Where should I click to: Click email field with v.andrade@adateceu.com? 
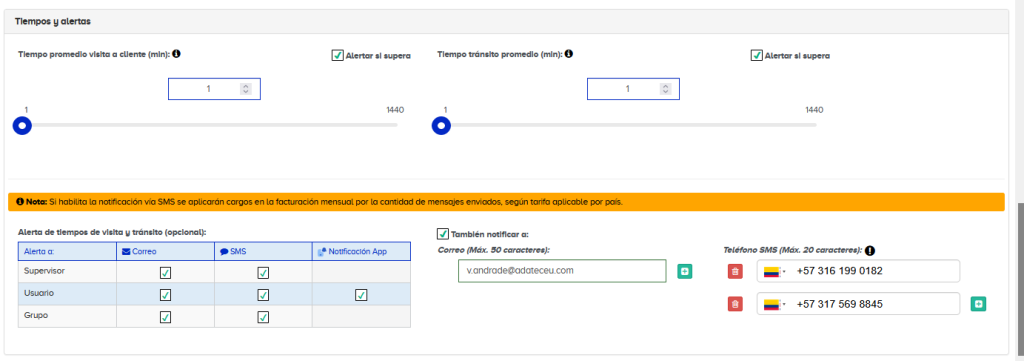tap(562, 271)
